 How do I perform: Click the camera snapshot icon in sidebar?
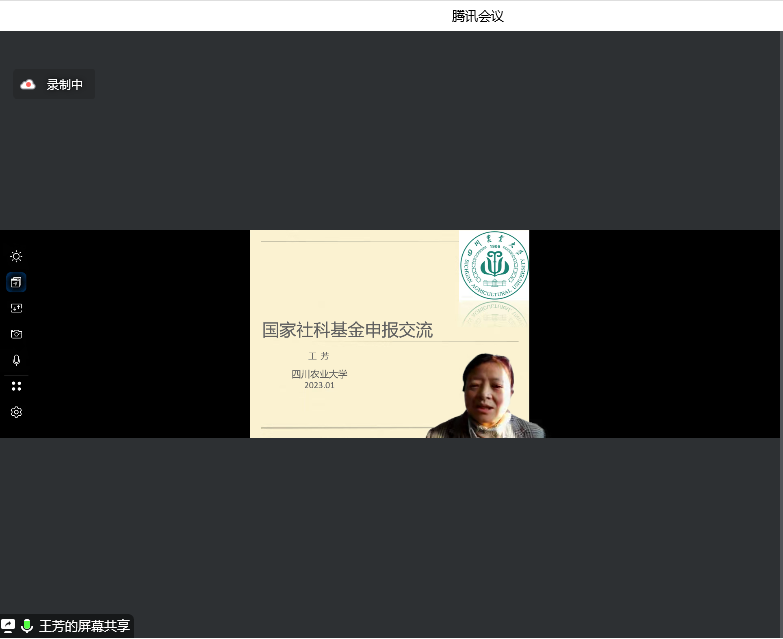16,334
